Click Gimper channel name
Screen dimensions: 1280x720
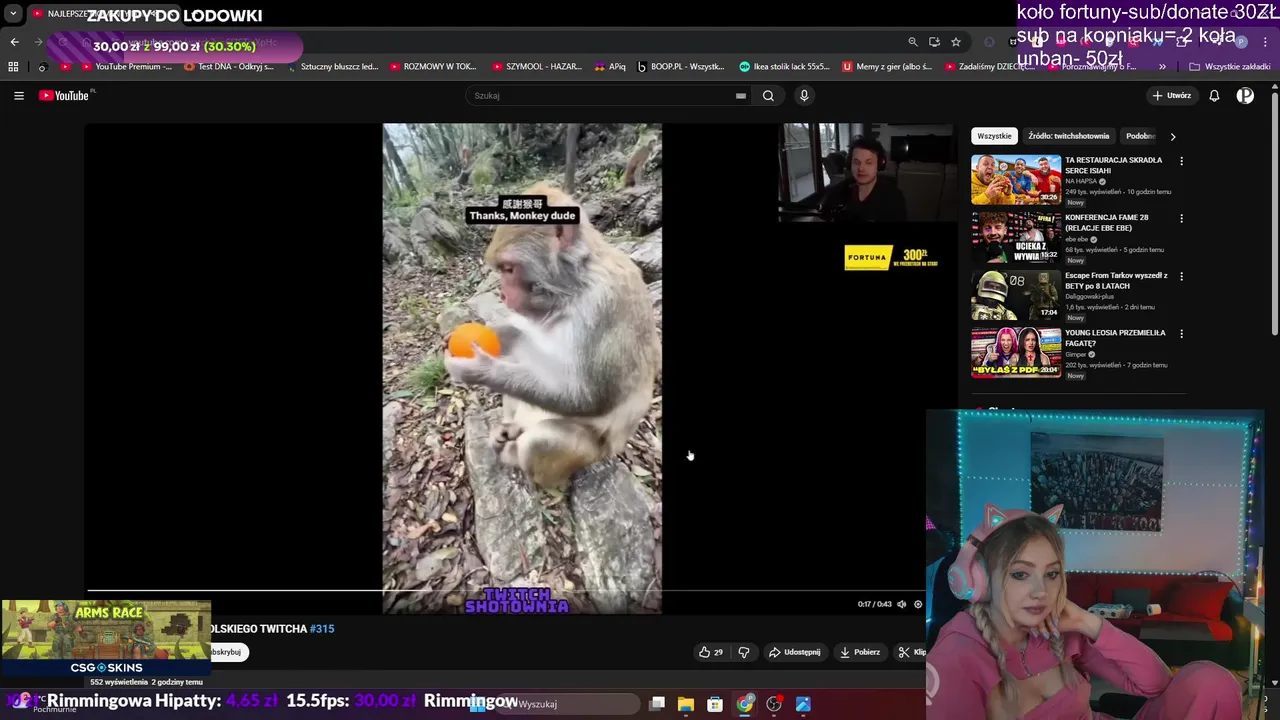pyautogui.click(x=1076, y=354)
